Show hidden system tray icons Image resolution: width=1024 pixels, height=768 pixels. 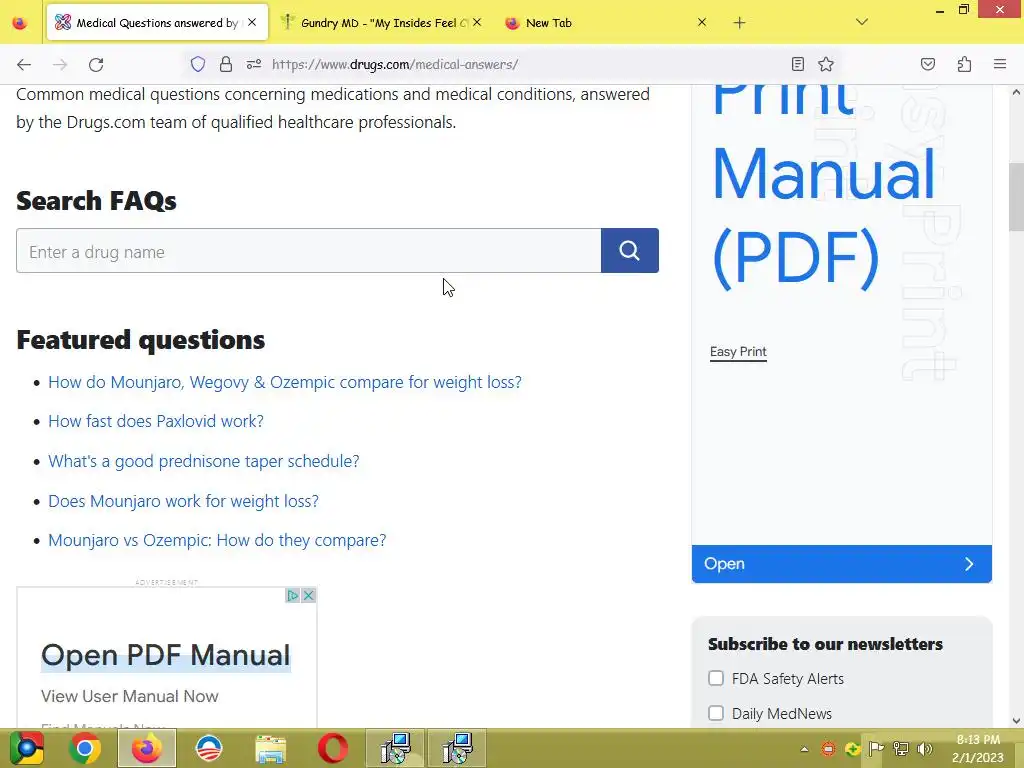pos(805,749)
